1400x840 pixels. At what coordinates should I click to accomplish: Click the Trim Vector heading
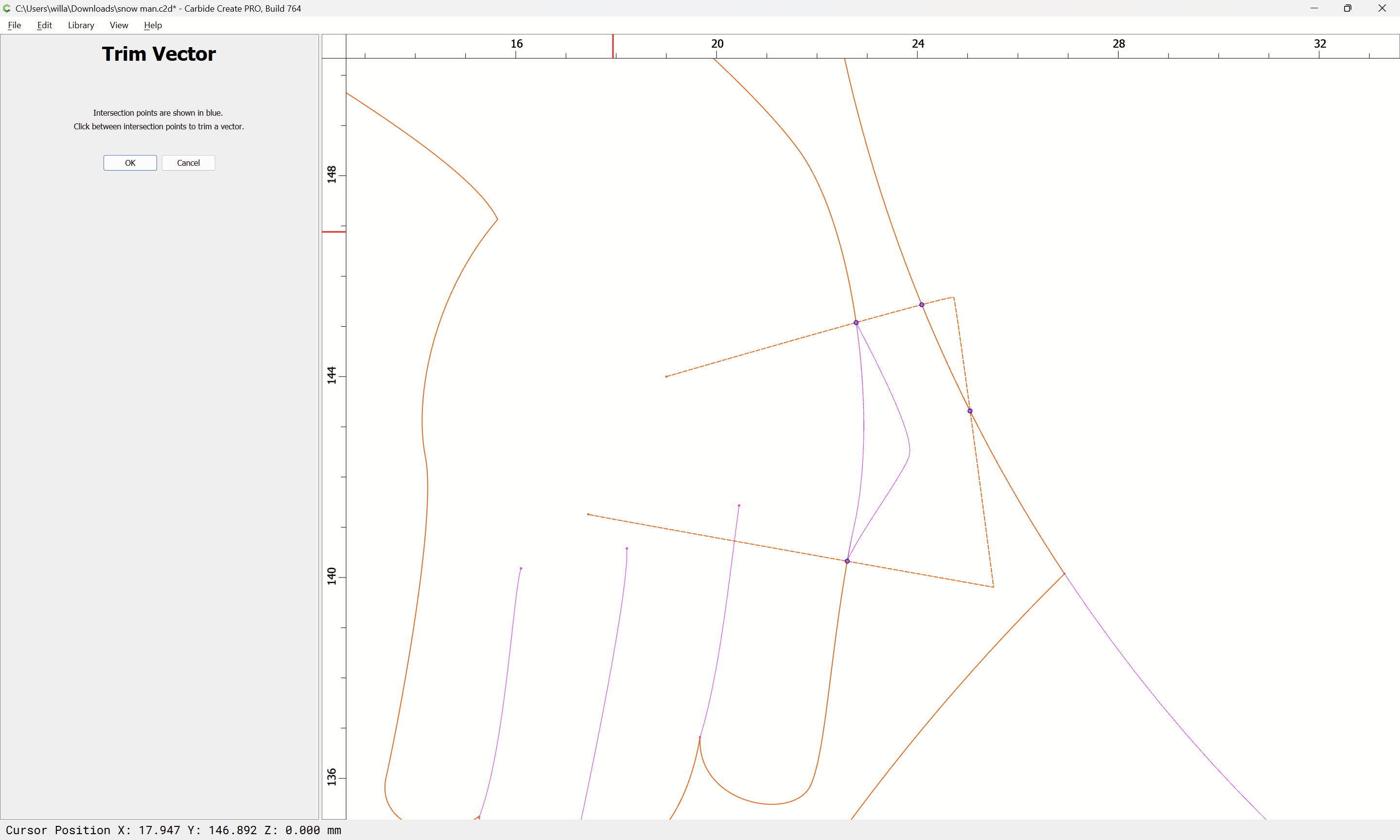[159, 54]
